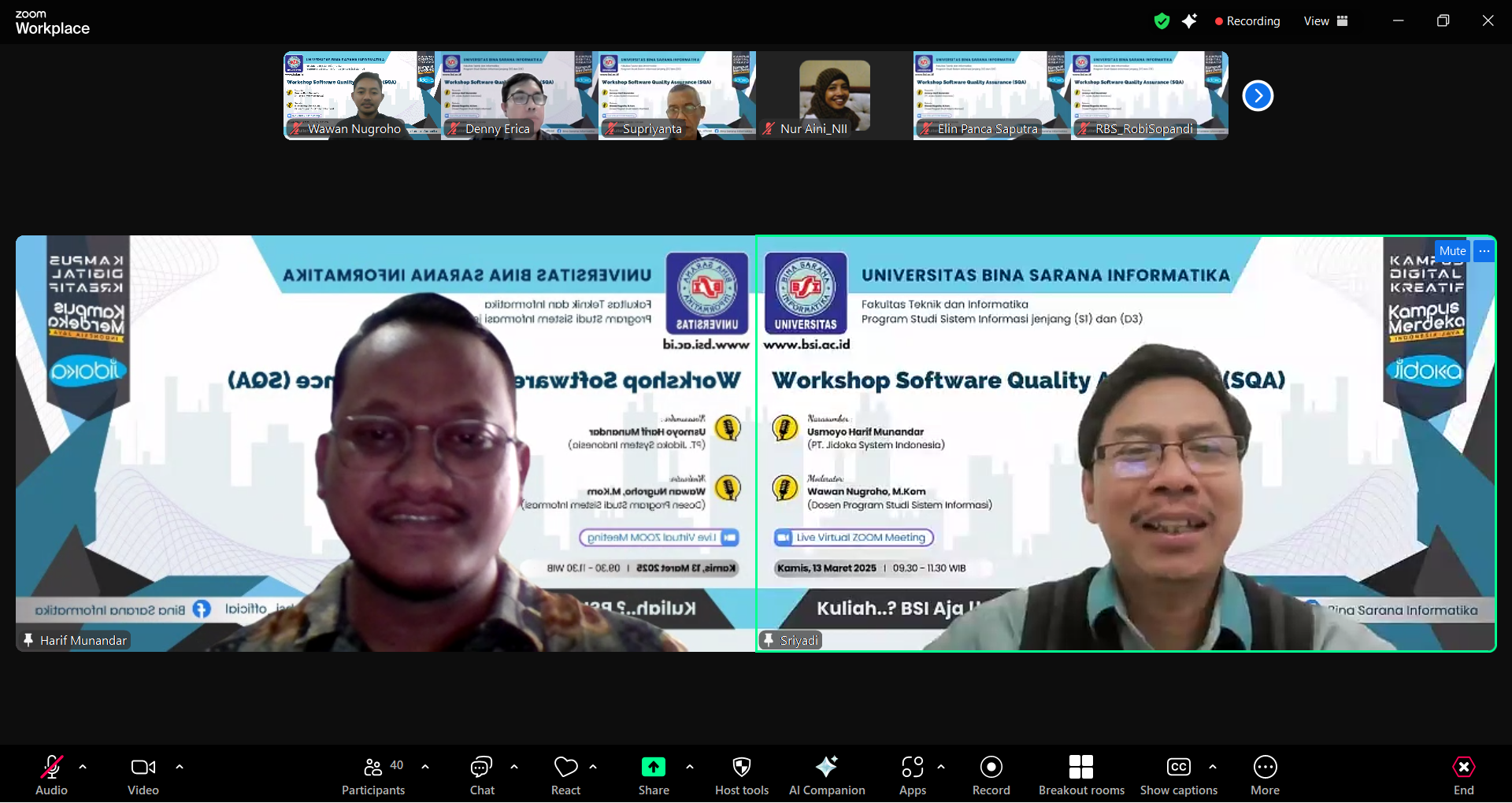Open the Apps marketplace icon
Viewport: 1512px width, 803px height.
[x=913, y=775]
